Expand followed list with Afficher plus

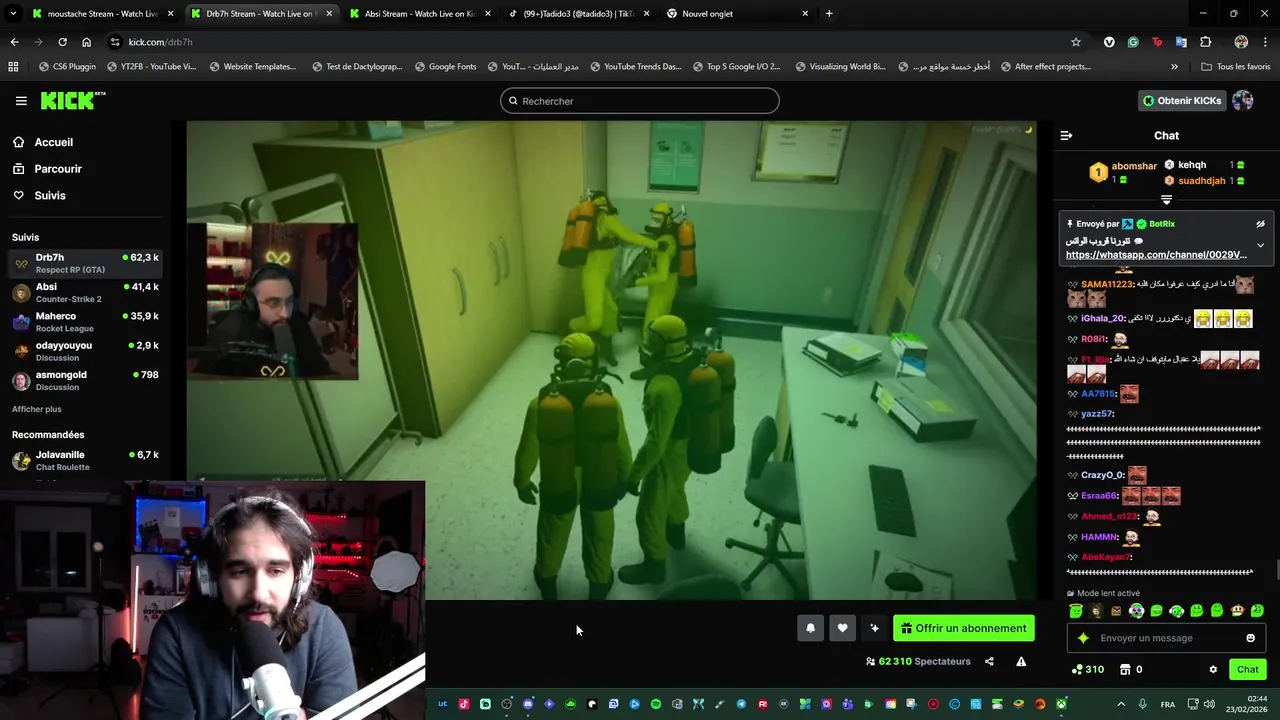pos(37,409)
